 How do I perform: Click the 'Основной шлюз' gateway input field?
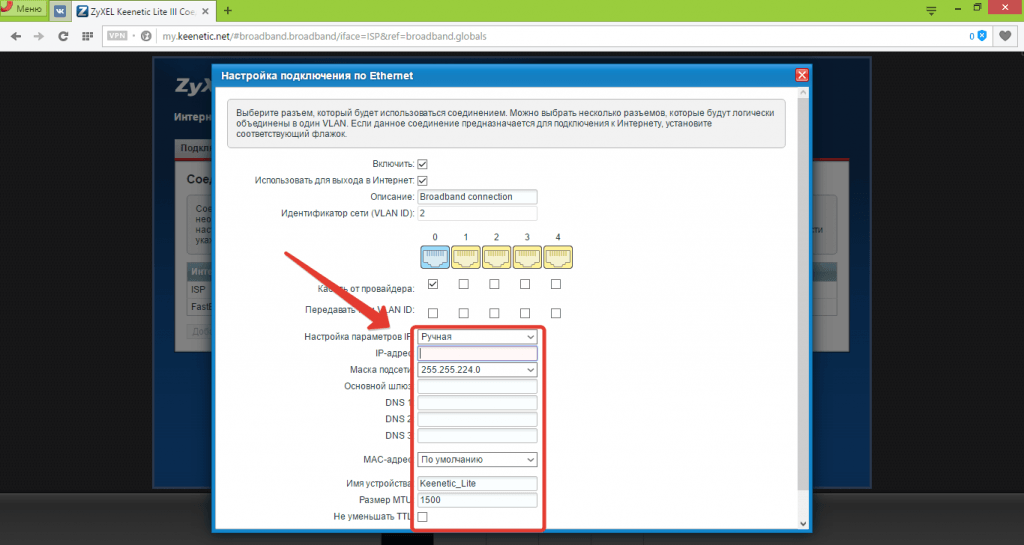point(477,386)
